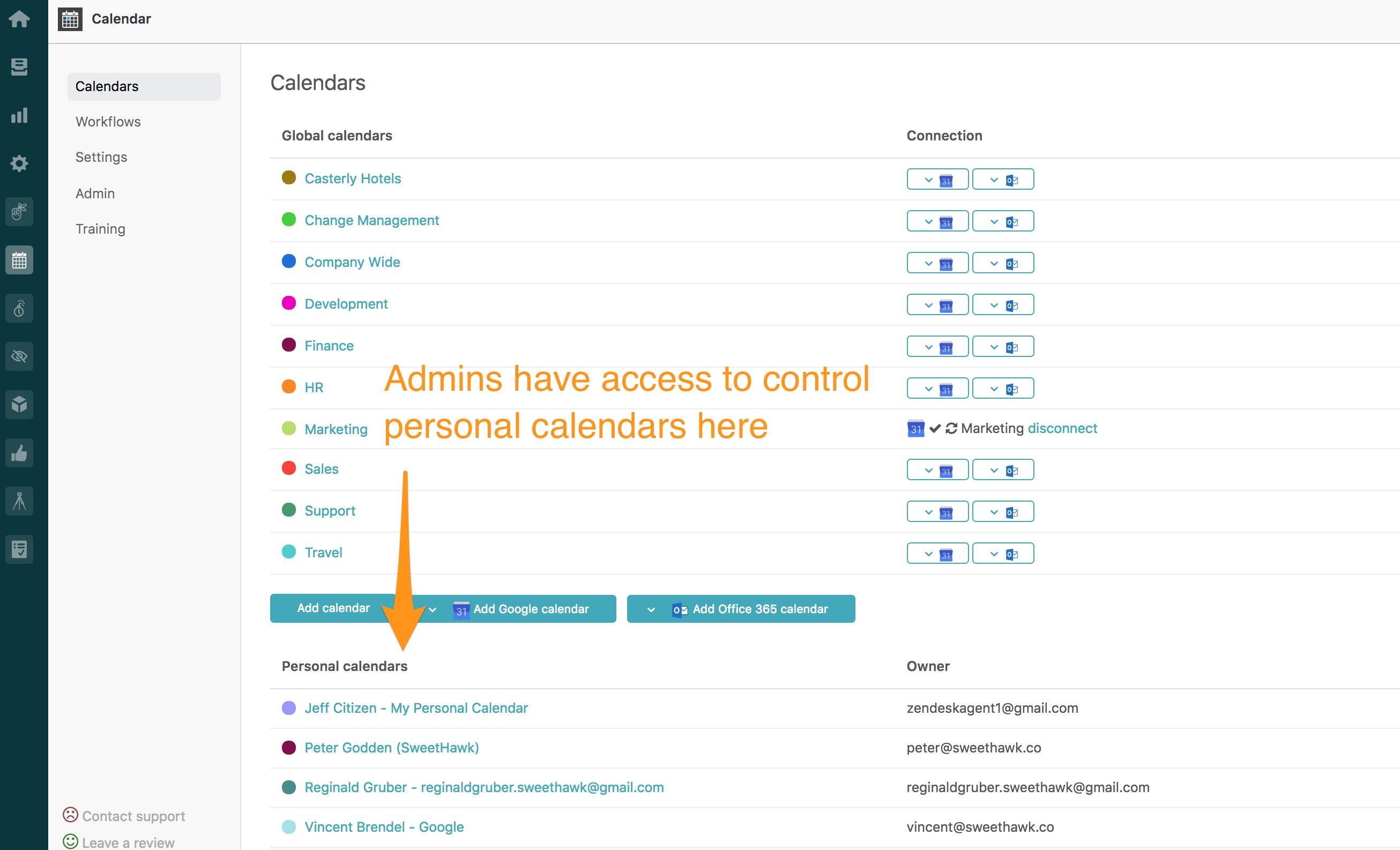Open the checklist app icon in sidebar
This screenshot has height=850, width=1400.
[x=19, y=549]
